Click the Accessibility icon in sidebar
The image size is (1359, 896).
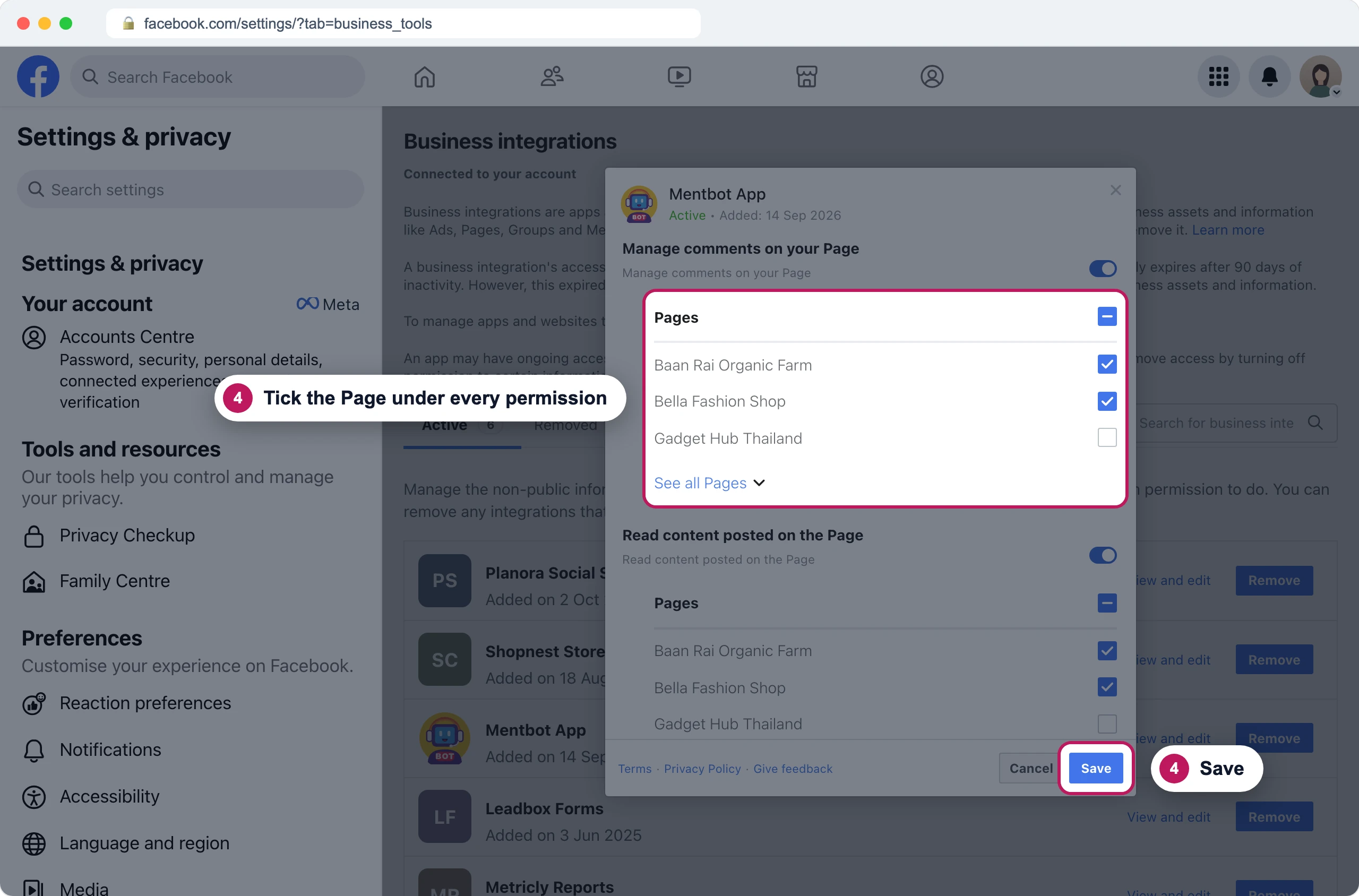(x=34, y=797)
